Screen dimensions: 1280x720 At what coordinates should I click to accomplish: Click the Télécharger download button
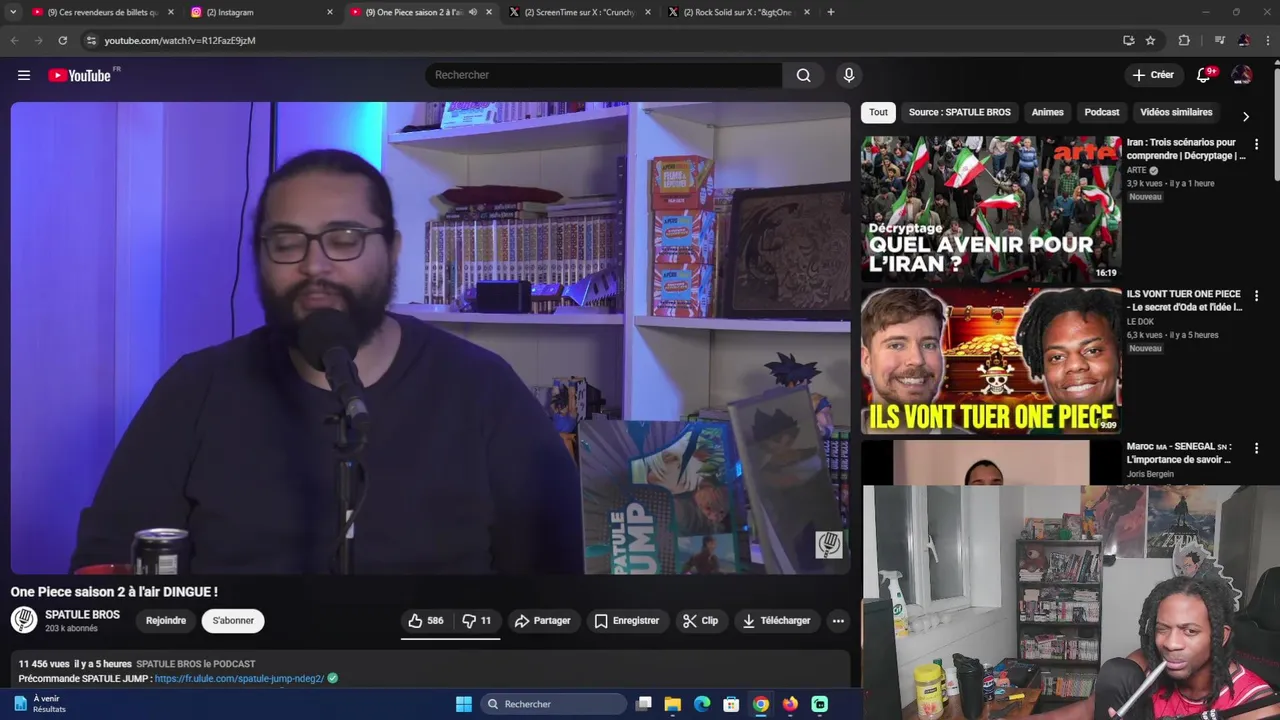776,621
